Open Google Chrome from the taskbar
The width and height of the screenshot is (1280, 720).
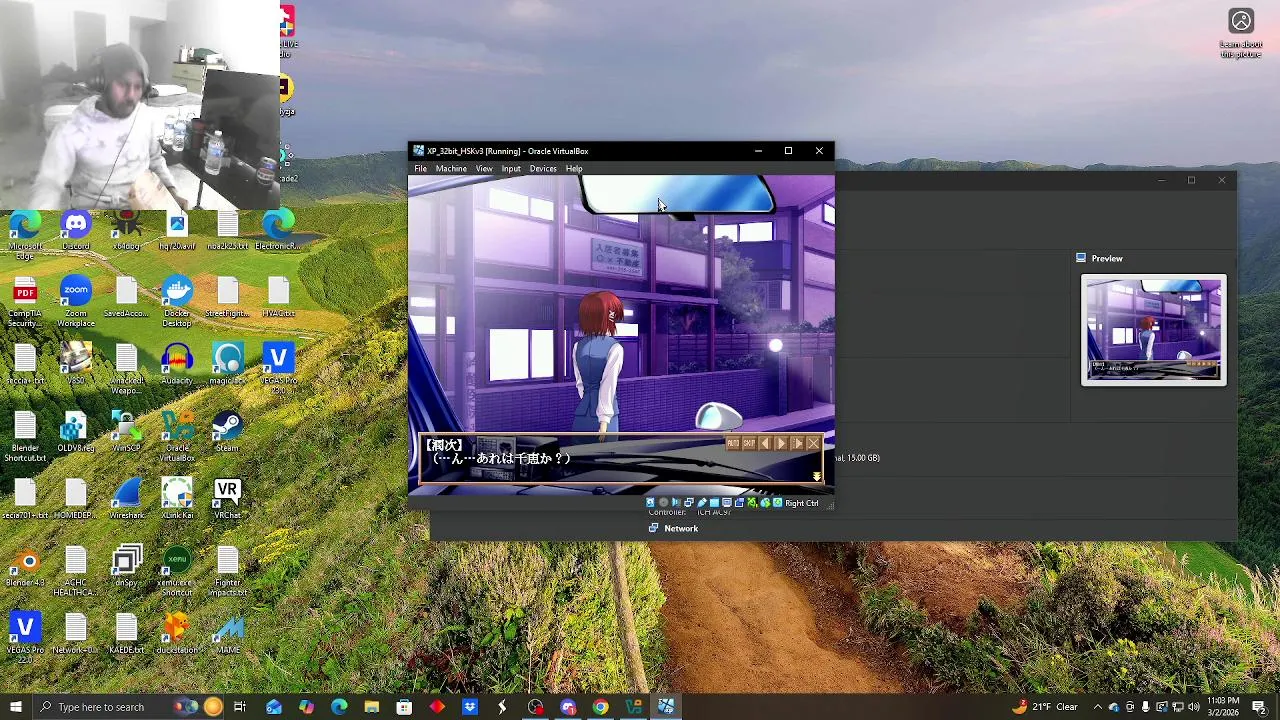pyautogui.click(x=600, y=707)
